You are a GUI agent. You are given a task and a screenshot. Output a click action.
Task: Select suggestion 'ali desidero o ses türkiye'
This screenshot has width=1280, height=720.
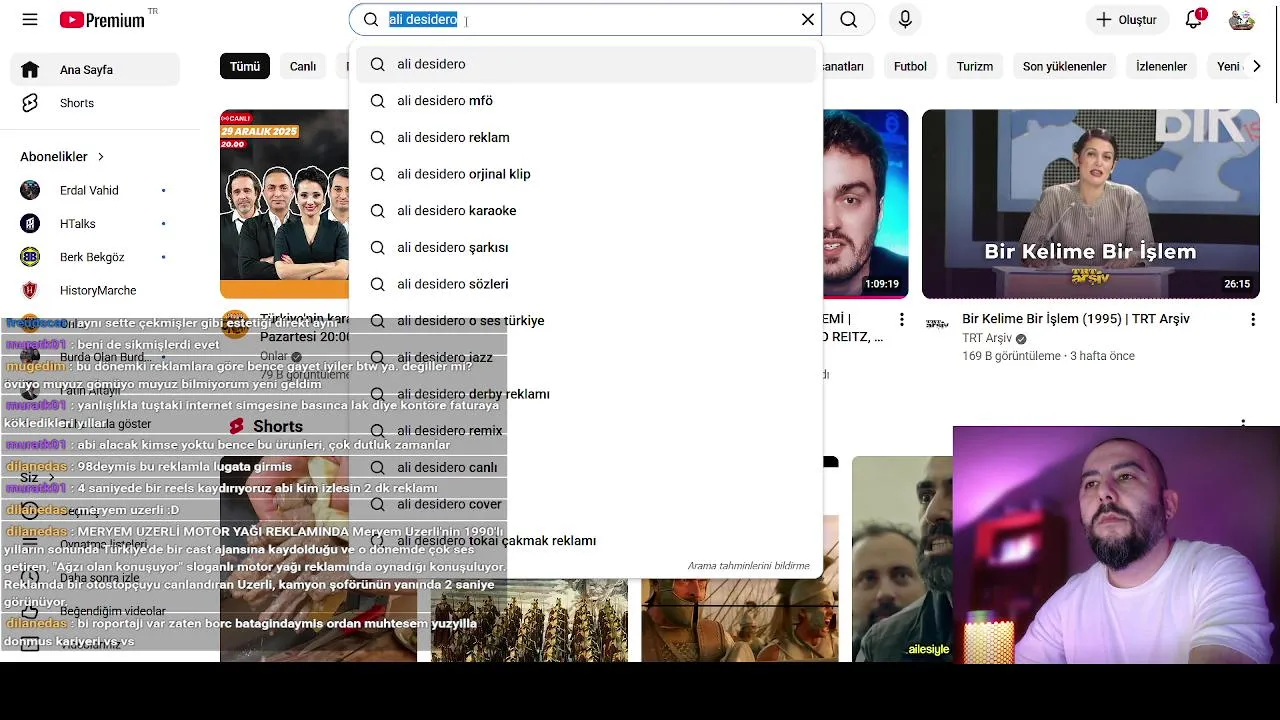click(586, 321)
